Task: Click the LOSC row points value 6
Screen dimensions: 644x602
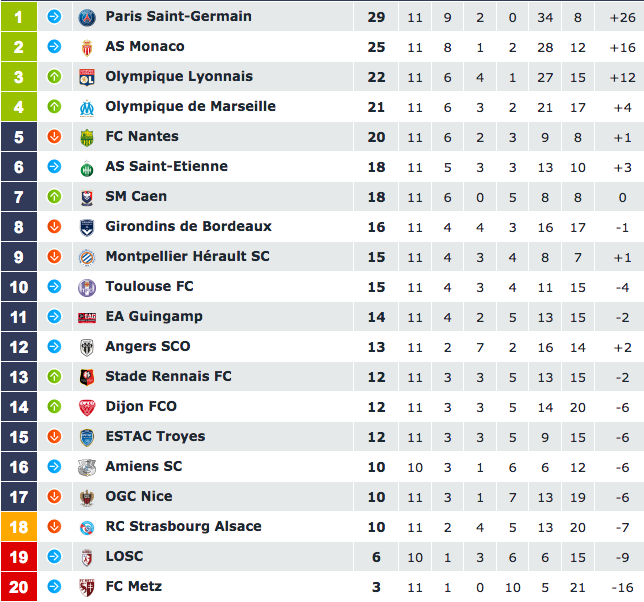Action: 376,557
